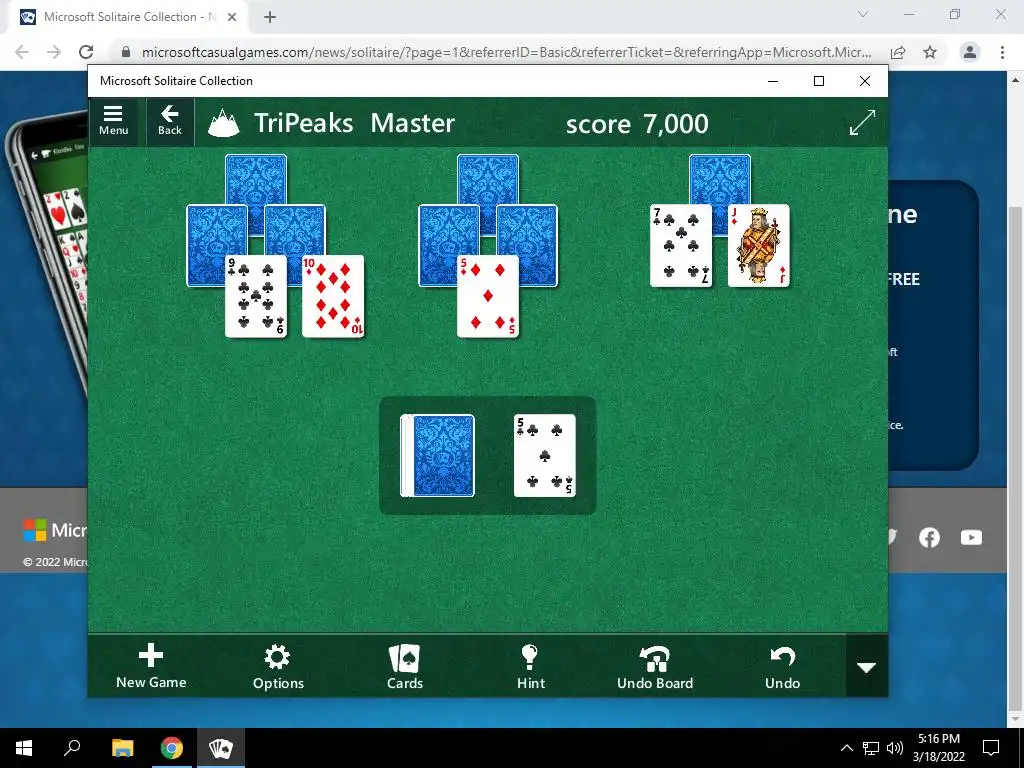
Task: Start a New Game
Action: (151, 666)
